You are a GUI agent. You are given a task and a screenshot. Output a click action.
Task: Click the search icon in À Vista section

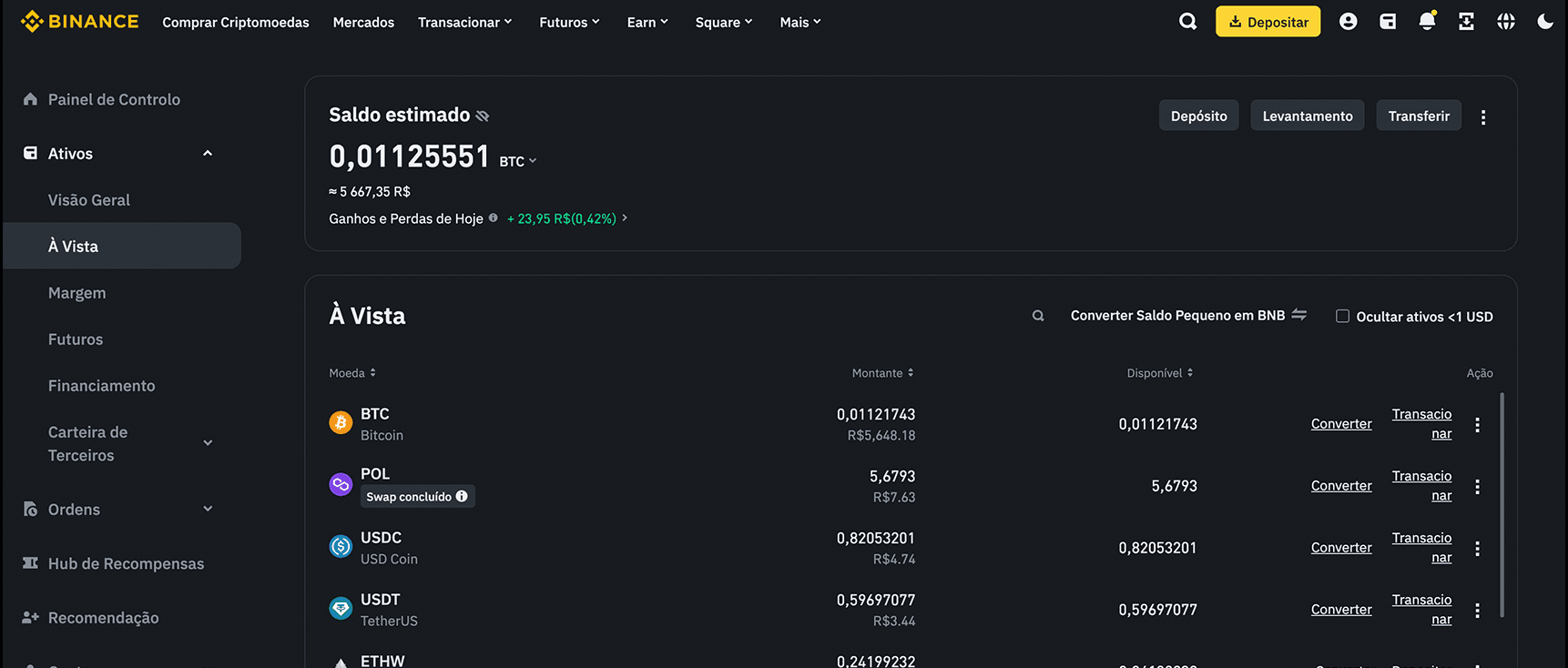coord(1038,316)
